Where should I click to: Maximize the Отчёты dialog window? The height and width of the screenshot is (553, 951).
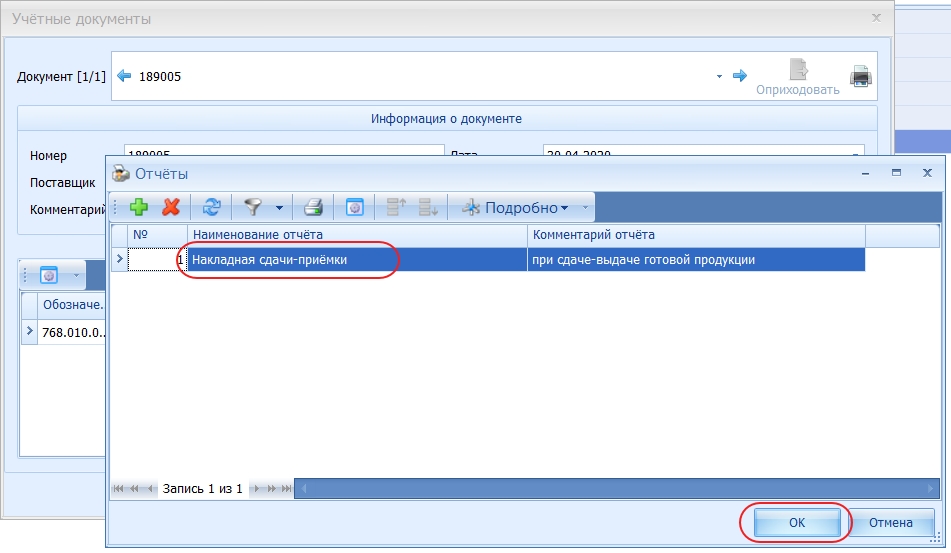point(896,173)
